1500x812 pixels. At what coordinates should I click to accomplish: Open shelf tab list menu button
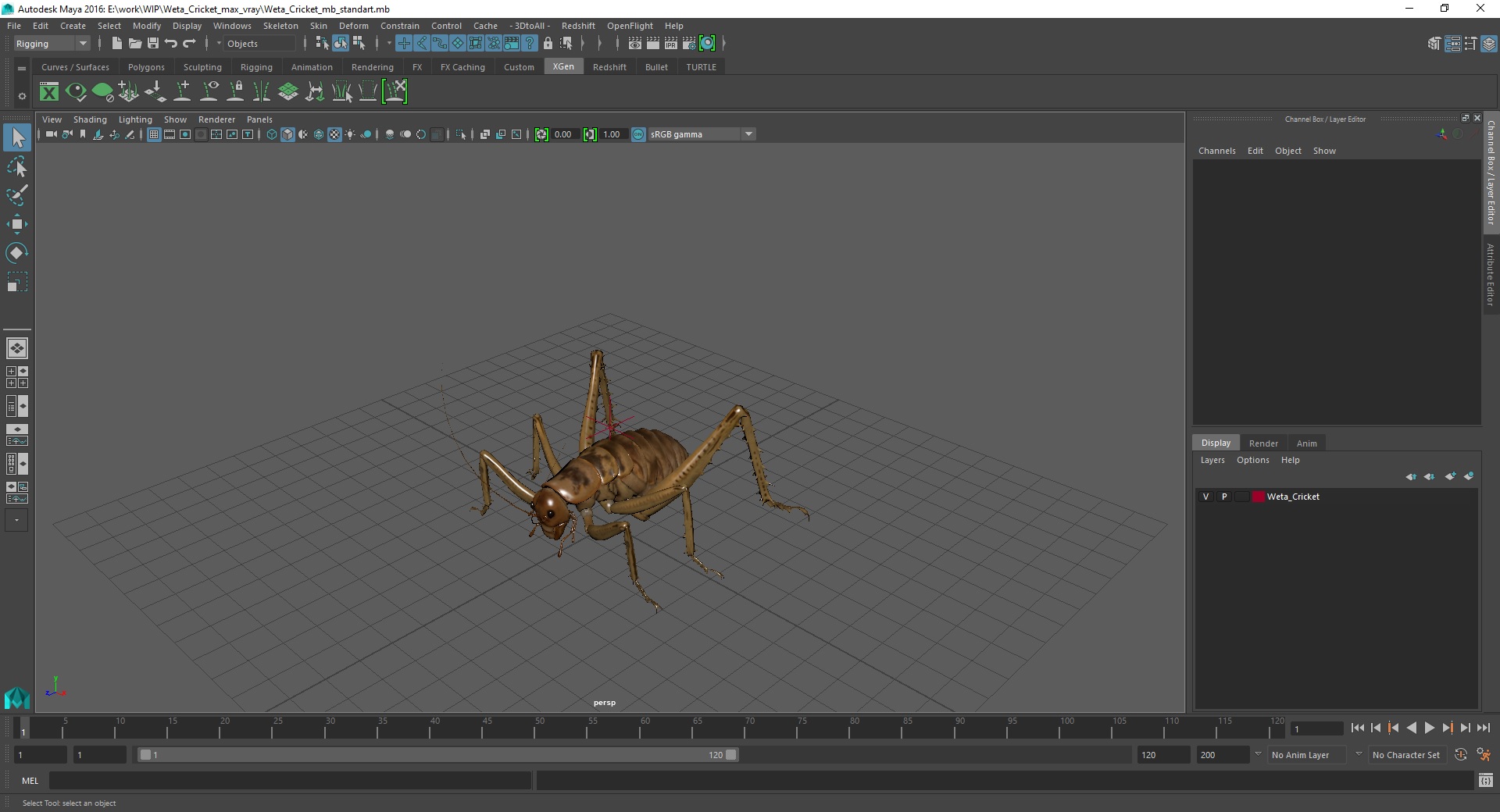coord(22,68)
